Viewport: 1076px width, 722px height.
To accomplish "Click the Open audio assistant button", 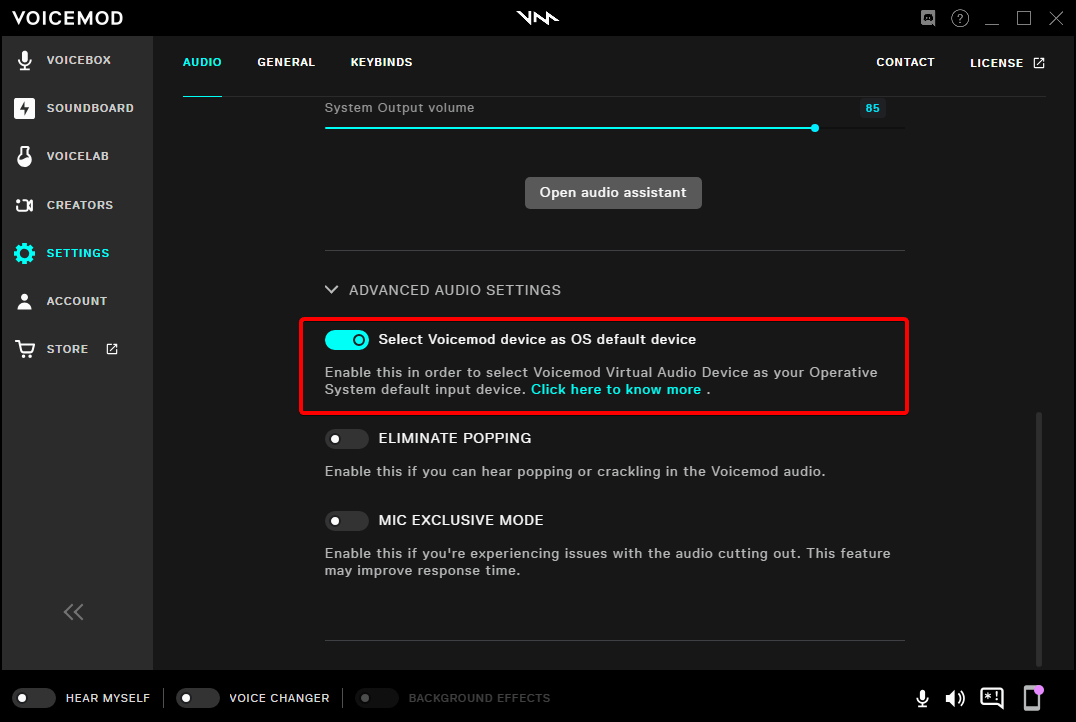I will [613, 192].
